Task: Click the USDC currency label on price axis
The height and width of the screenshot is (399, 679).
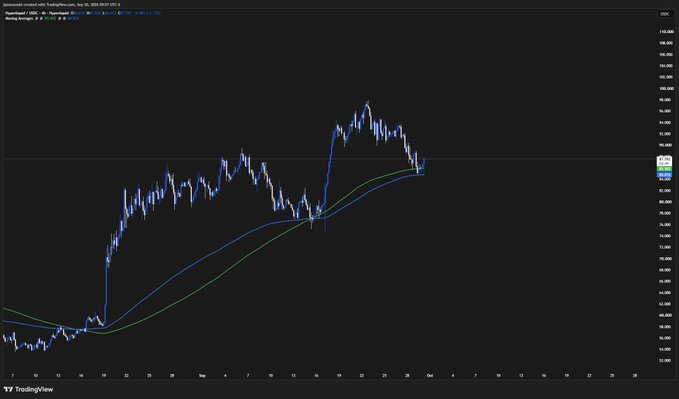Action: click(x=664, y=14)
